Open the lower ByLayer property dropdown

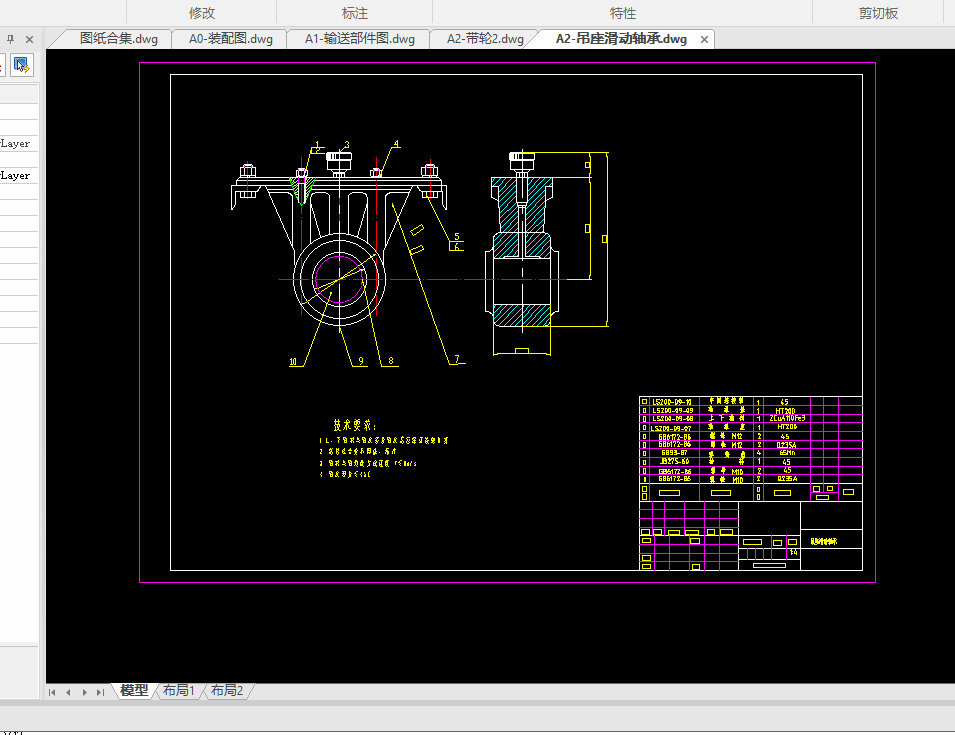[x=16, y=176]
